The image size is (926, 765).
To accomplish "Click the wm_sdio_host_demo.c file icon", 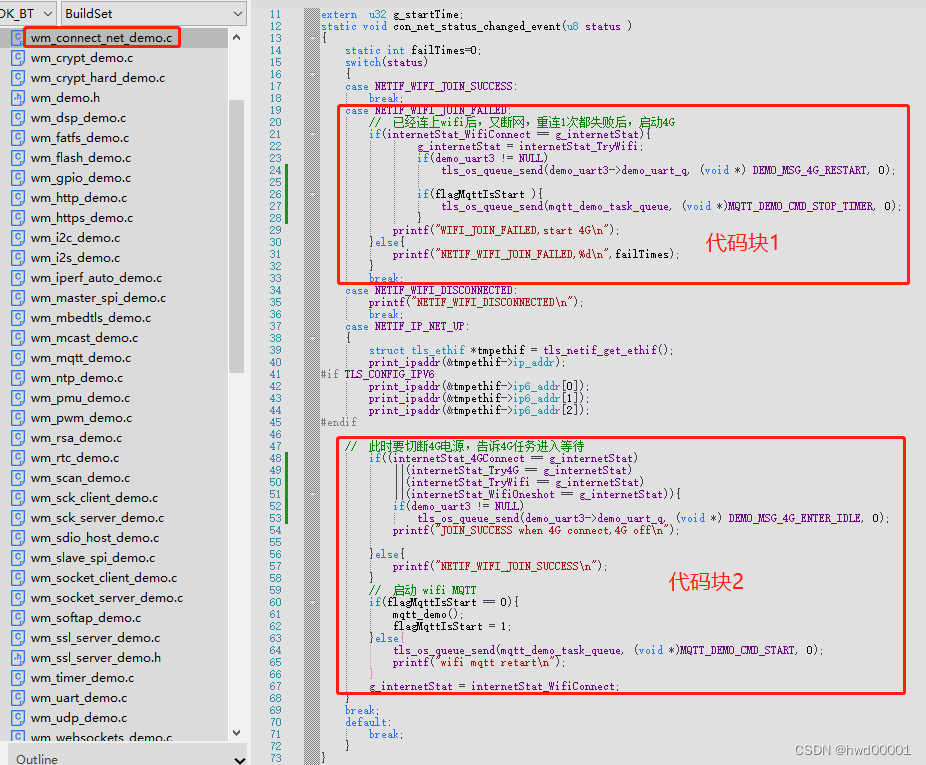I will pos(18,538).
